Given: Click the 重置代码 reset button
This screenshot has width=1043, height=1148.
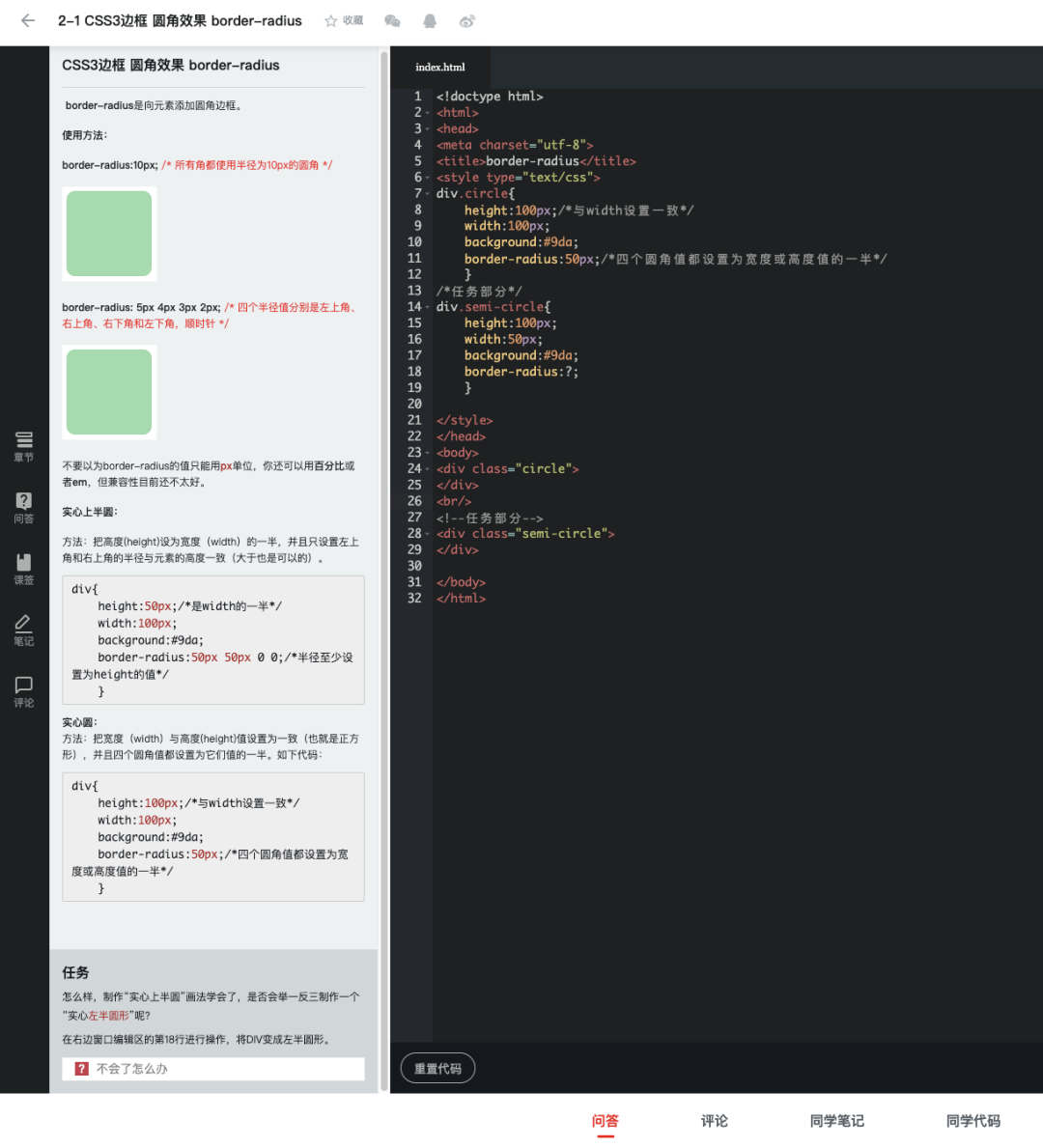Looking at the screenshot, I should (438, 1068).
